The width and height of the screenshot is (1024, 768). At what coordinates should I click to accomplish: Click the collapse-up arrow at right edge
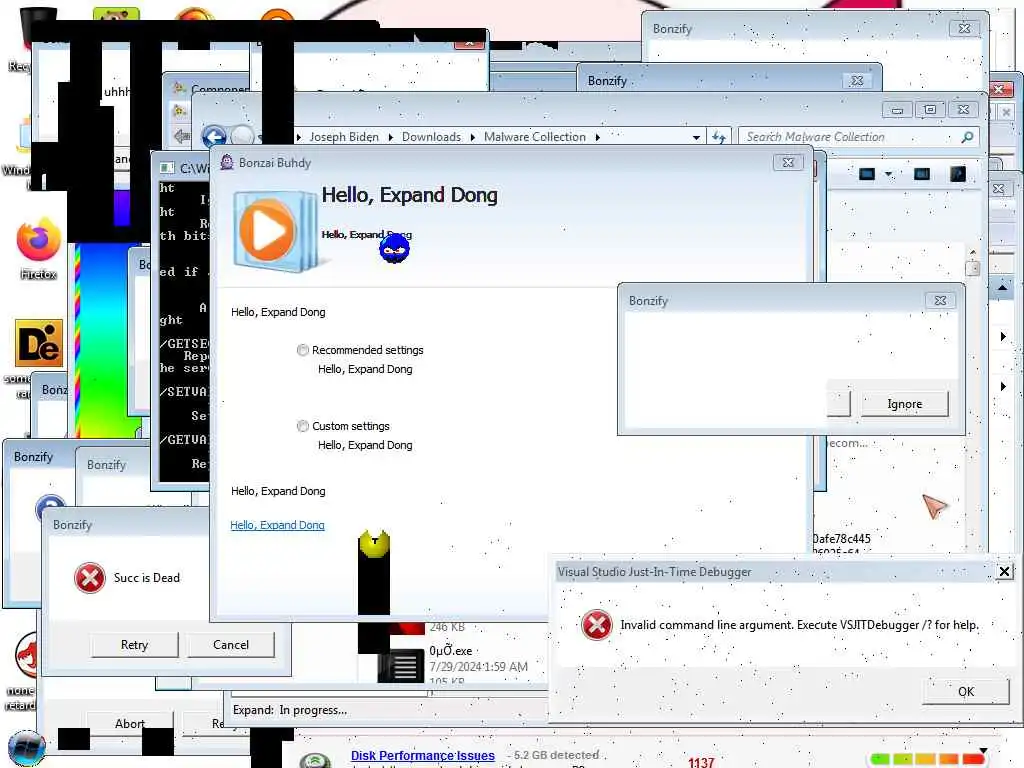1002,287
